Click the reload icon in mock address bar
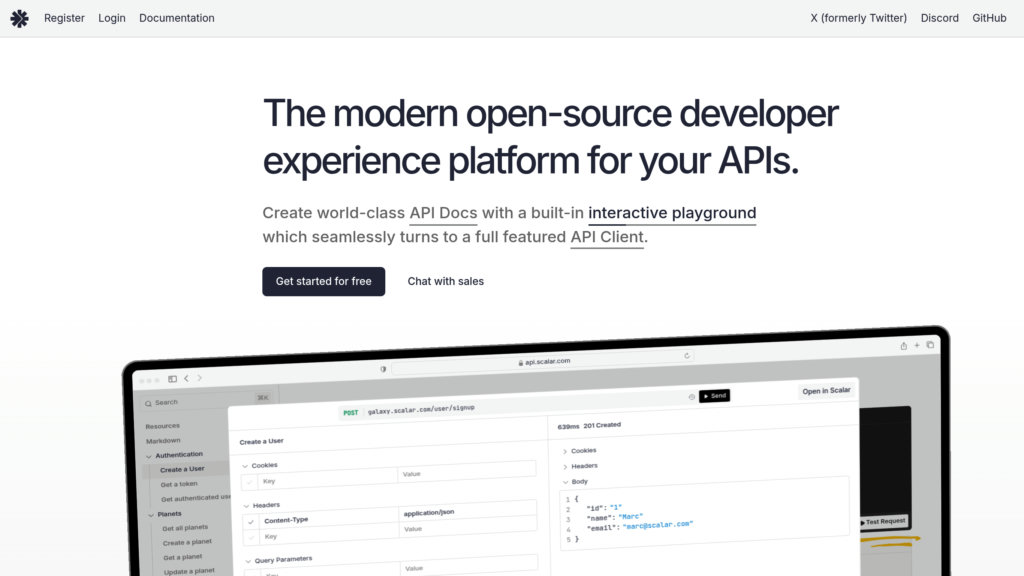 pyautogui.click(x=687, y=355)
